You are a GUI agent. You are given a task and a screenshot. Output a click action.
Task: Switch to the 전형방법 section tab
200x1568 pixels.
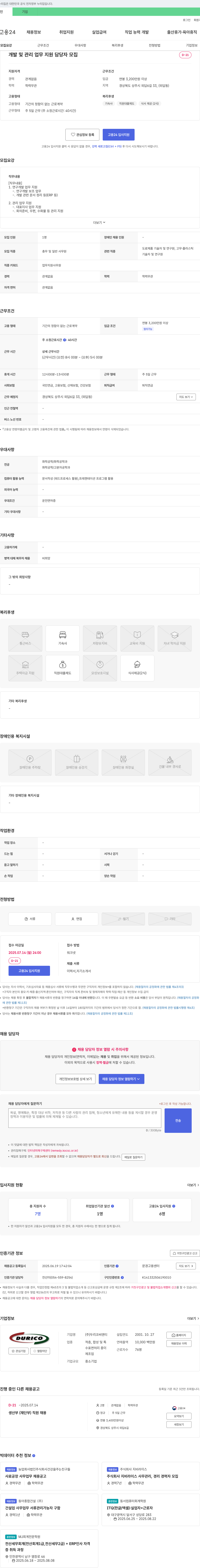pyautogui.click(x=154, y=46)
